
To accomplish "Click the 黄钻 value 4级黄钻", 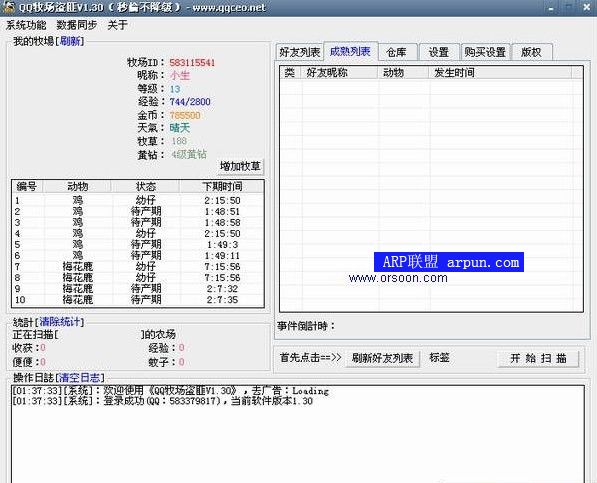I will click(189, 155).
